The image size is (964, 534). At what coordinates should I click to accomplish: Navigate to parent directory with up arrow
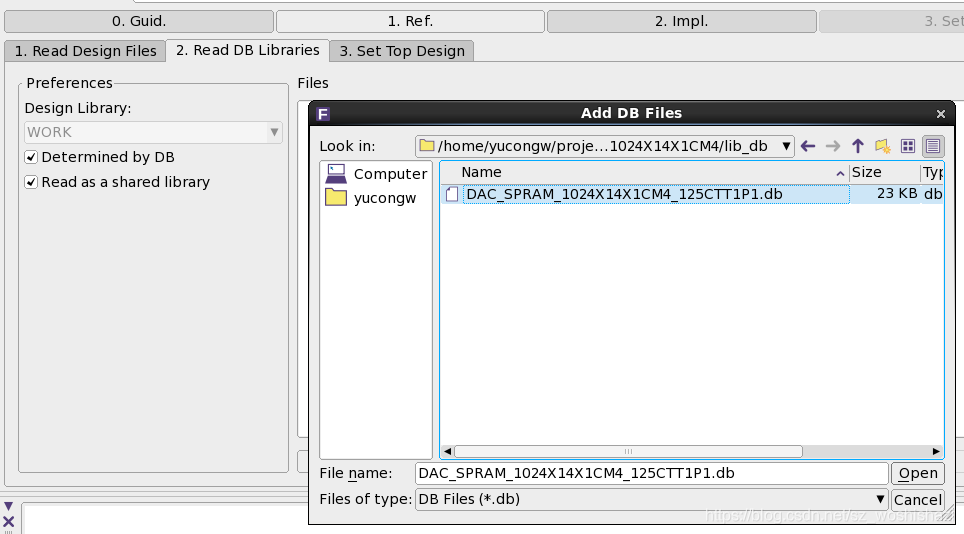858,146
